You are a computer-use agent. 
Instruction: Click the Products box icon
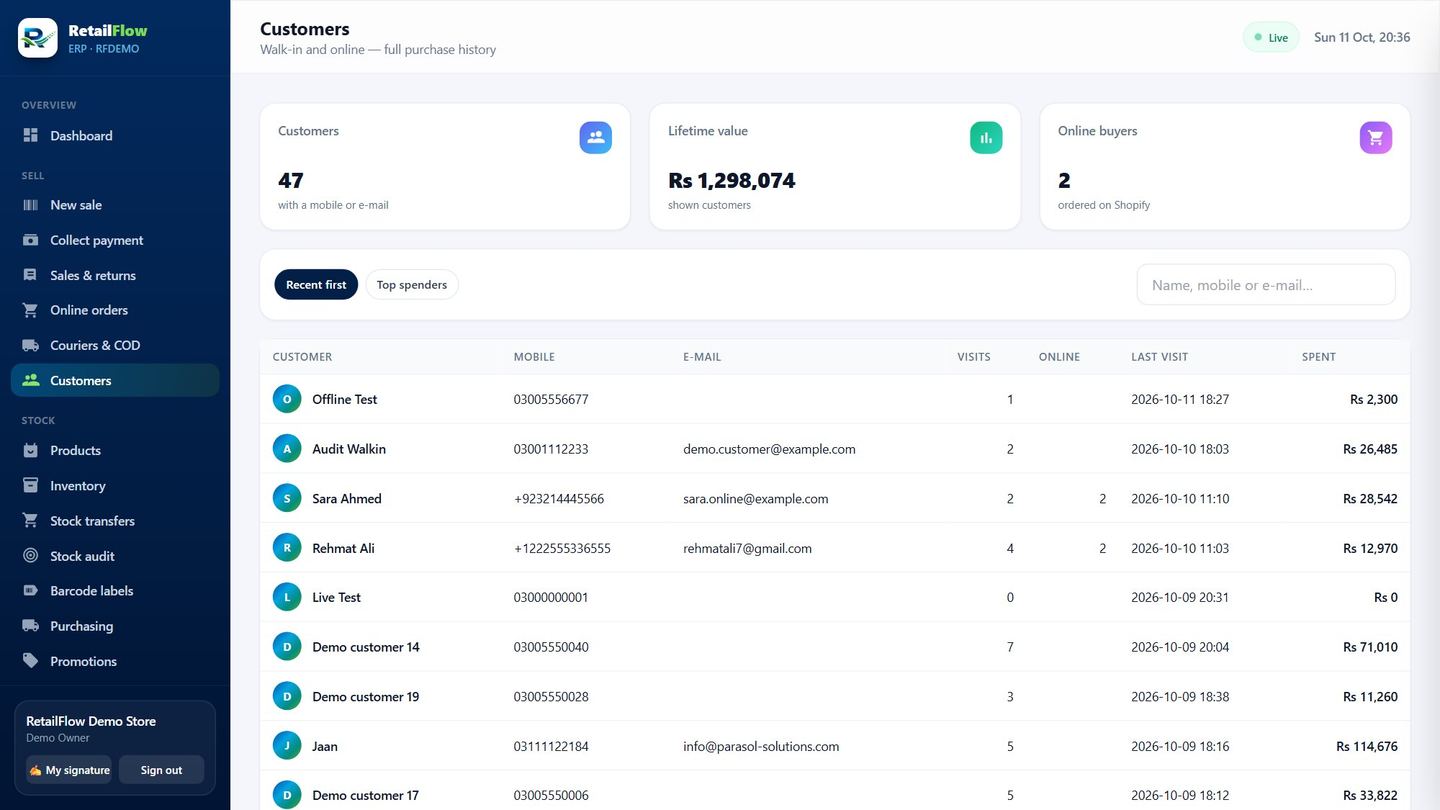31,450
